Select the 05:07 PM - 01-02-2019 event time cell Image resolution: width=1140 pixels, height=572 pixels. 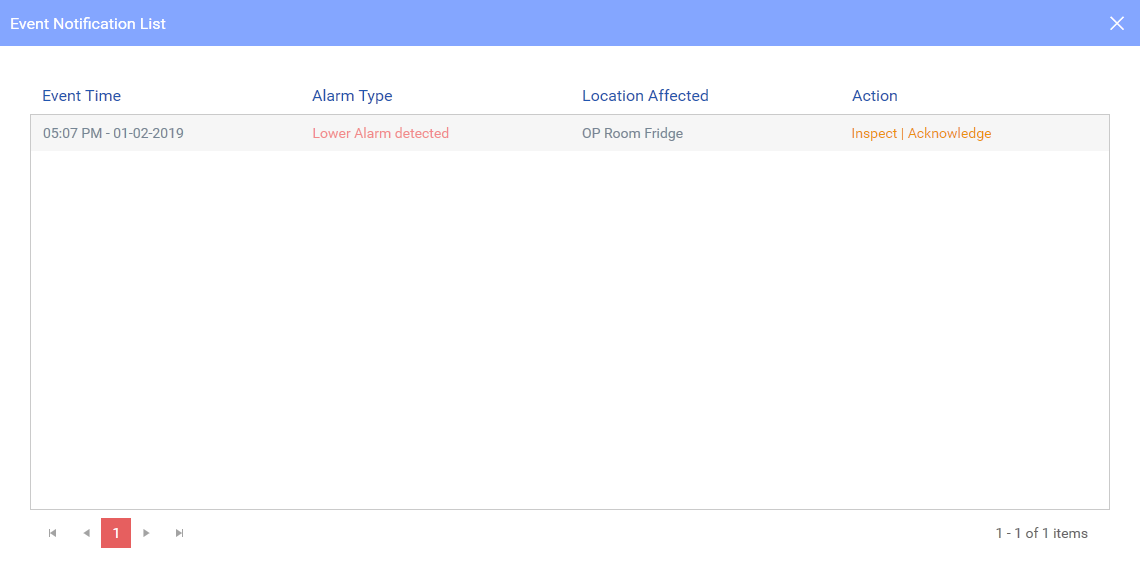(113, 133)
